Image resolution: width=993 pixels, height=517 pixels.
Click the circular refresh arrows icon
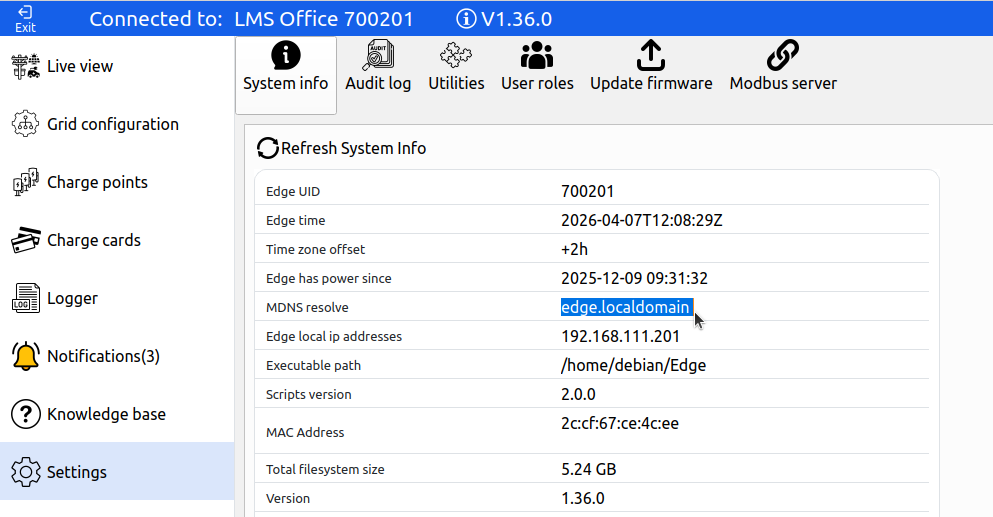[x=267, y=148]
